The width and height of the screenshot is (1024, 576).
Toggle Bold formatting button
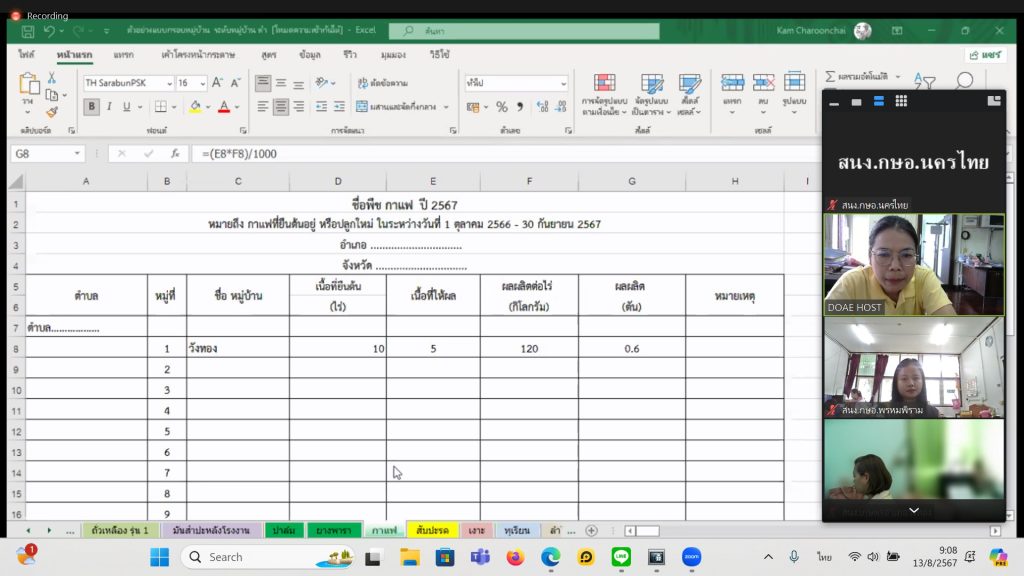point(91,107)
